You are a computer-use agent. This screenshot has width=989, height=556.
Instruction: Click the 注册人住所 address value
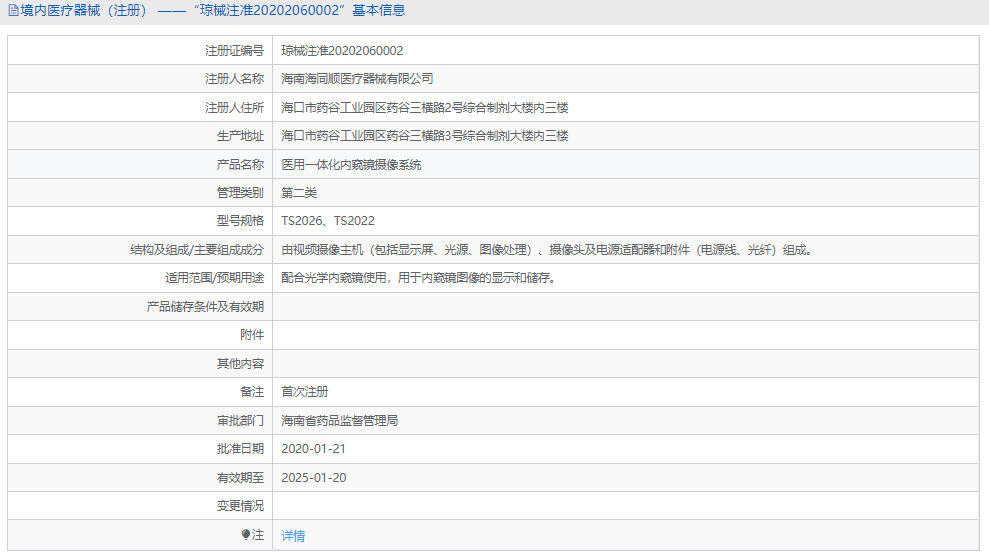click(424, 108)
